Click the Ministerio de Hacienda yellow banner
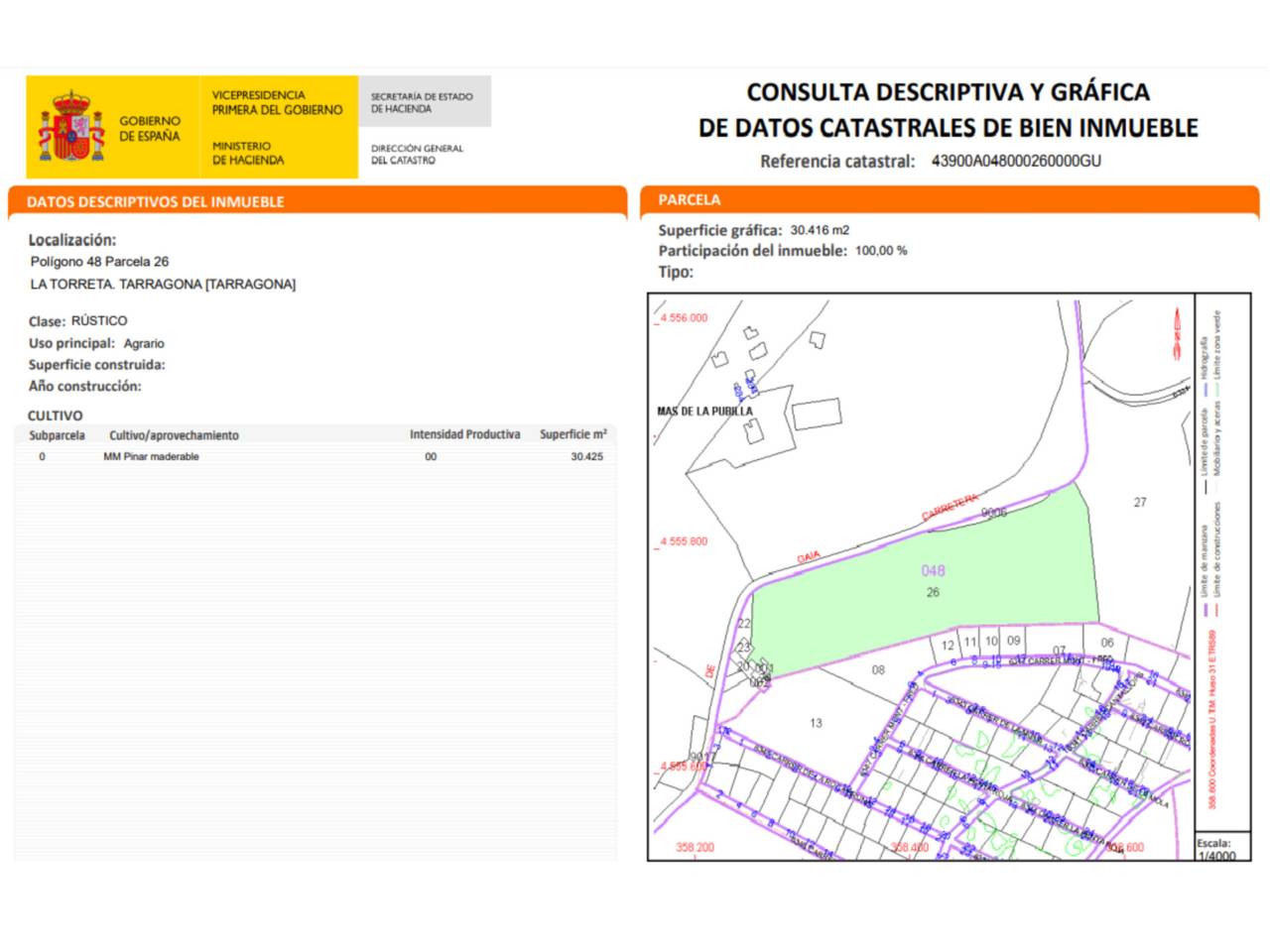The image size is (1270, 952). [278, 127]
